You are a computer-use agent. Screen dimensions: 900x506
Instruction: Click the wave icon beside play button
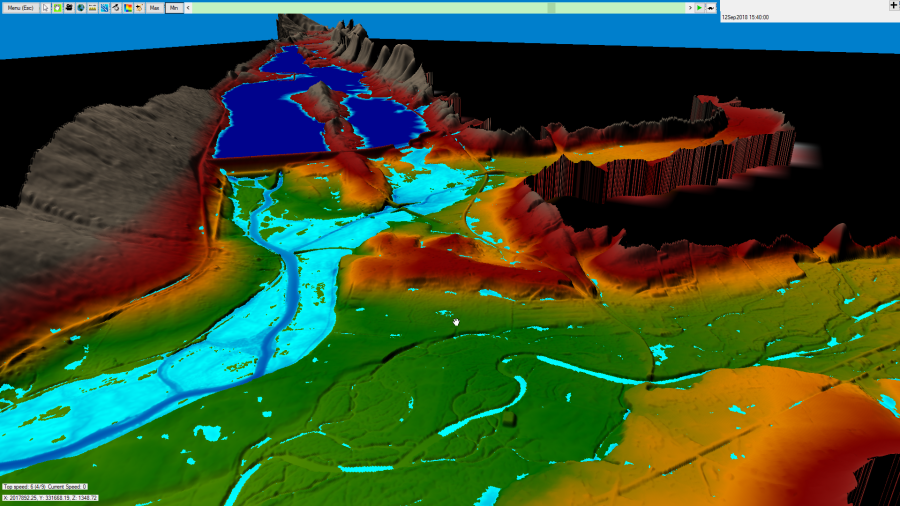coord(710,7)
